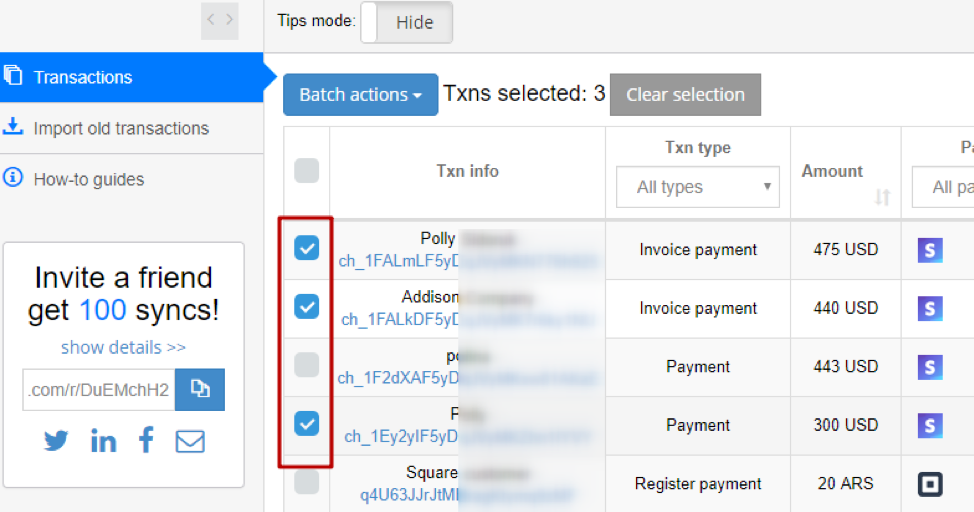Toggle the select-all header checkbox
Viewport: 974px width, 512px height.
pyautogui.click(x=306, y=171)
